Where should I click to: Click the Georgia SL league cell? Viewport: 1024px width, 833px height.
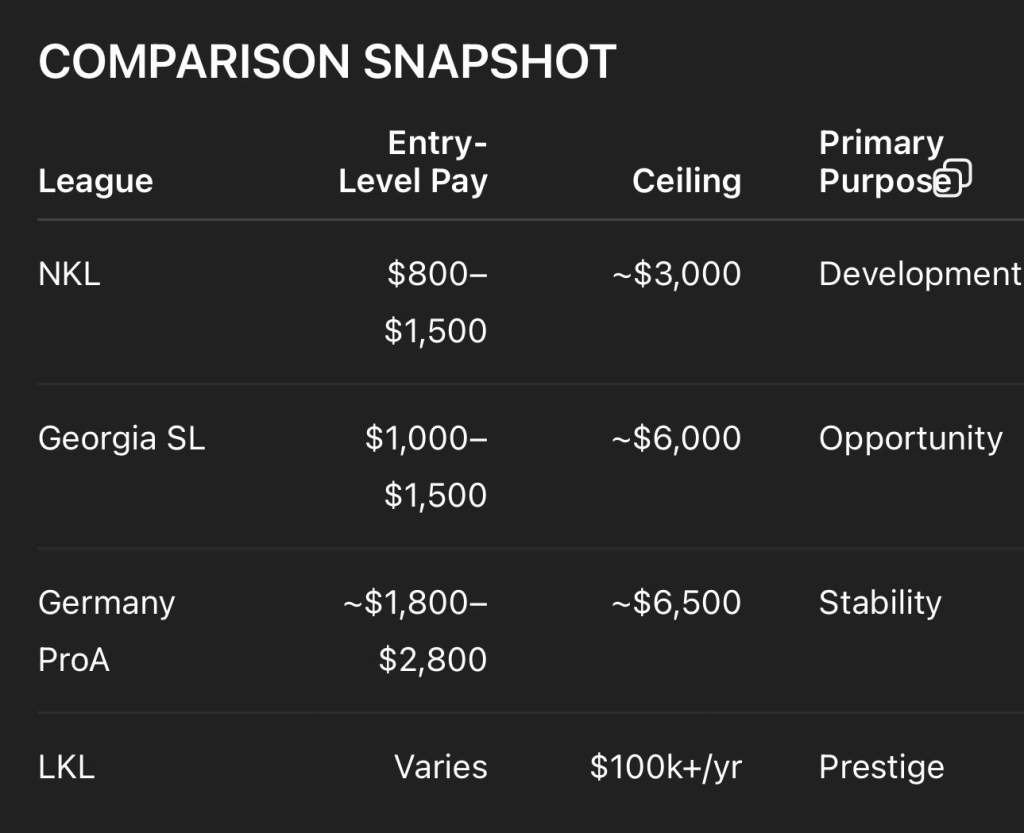coord(121,438)
